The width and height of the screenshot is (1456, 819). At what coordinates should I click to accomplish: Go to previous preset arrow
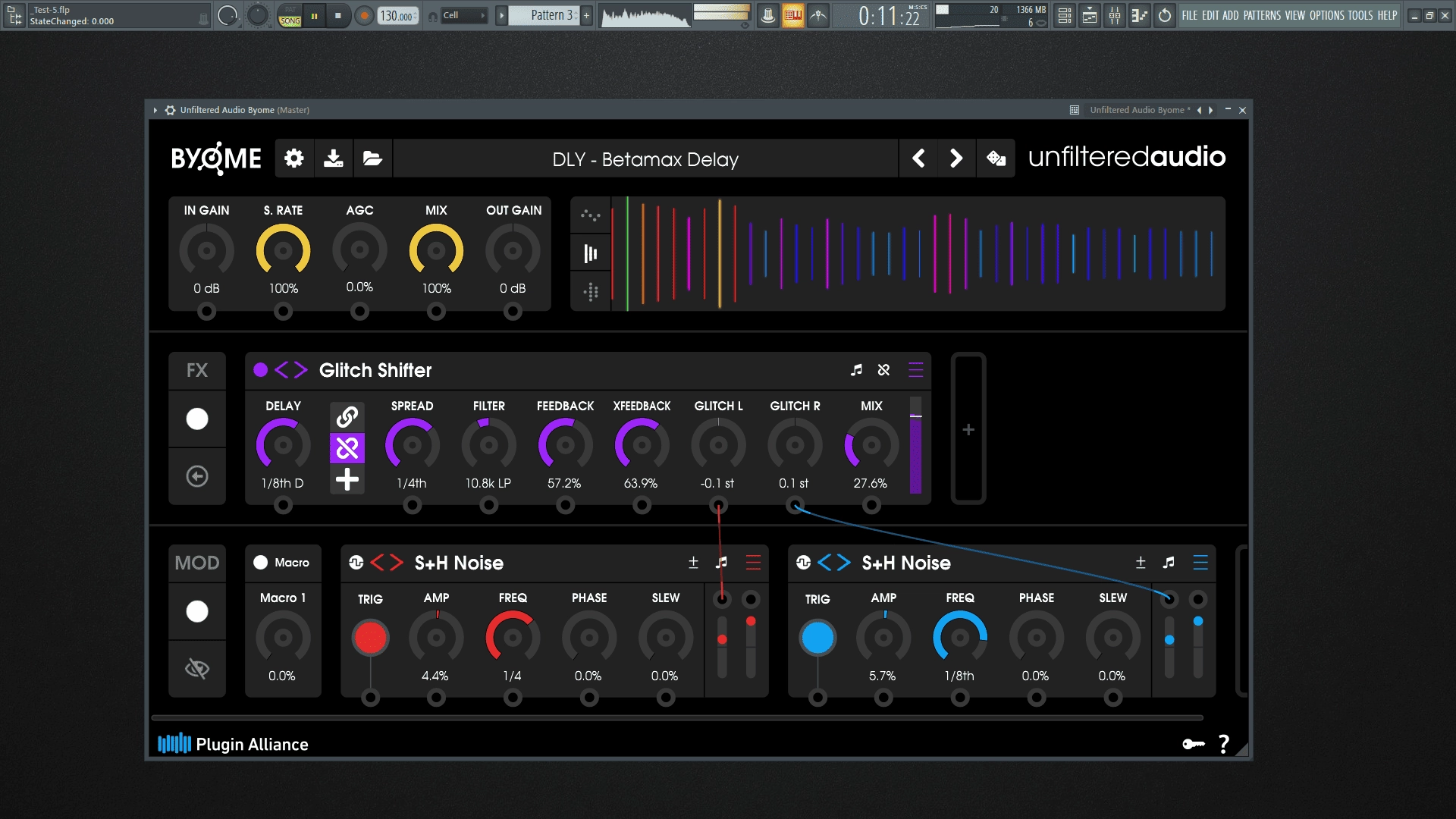pos(918,158)
